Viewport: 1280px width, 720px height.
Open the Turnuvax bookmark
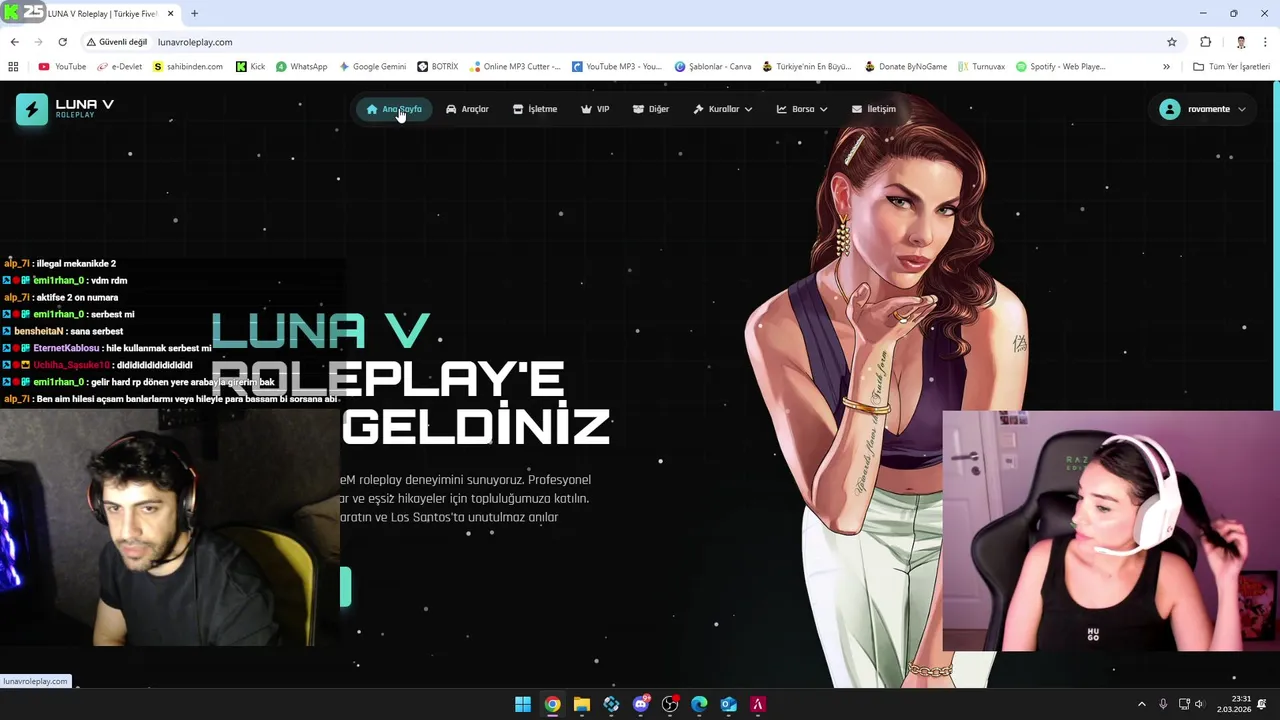coord(981,67)
